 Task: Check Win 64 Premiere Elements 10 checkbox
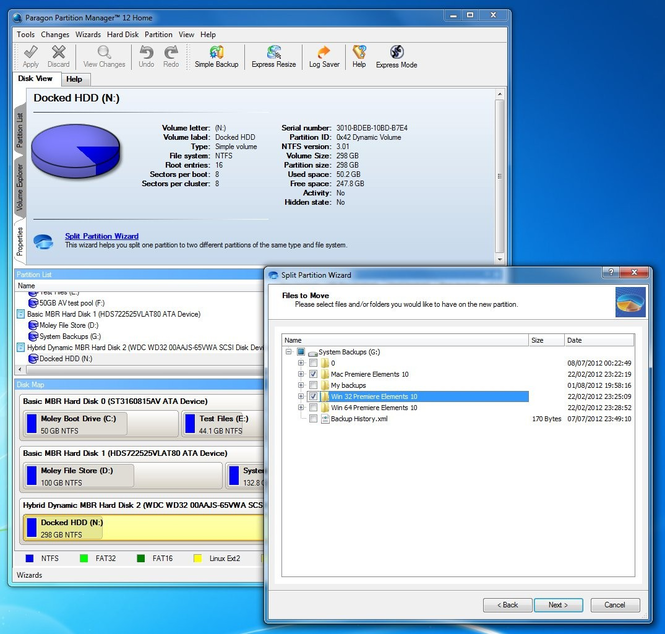313,408
